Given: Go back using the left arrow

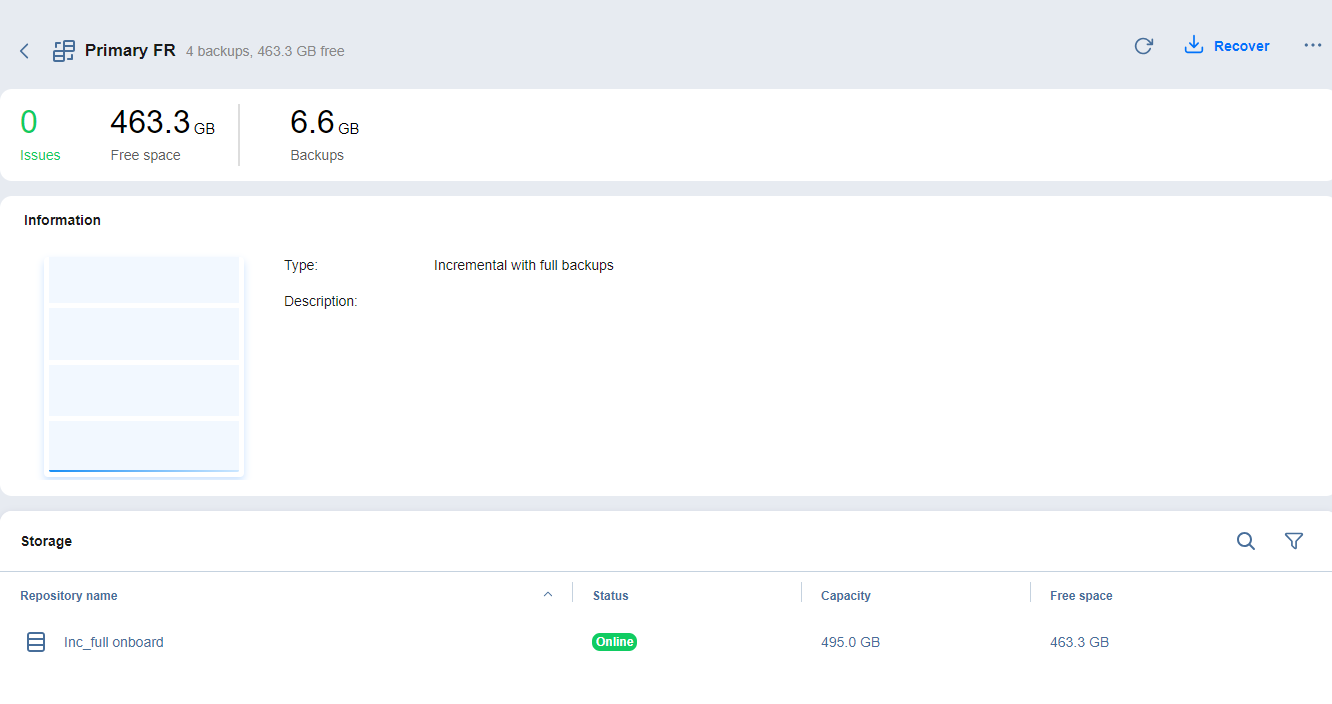Looking at the screenshot, I should (25, 51).
